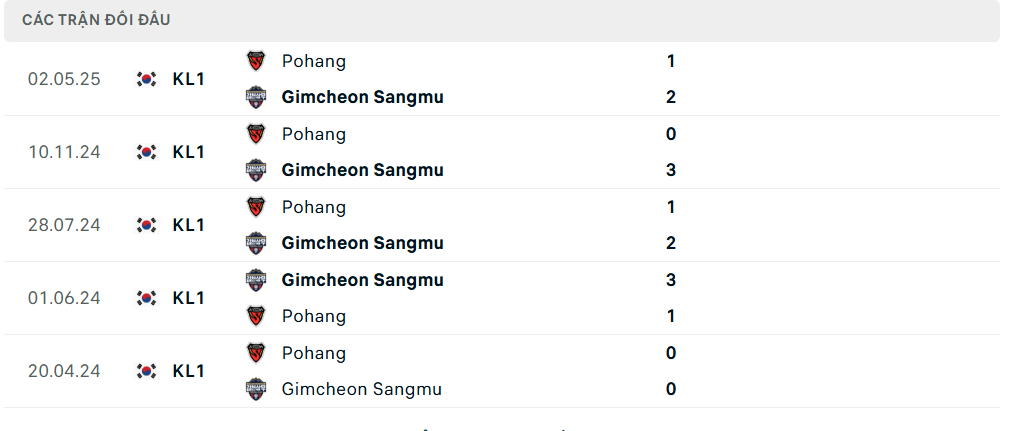Click Pohang crest in 01.06.24 match
This screenshot has width=1010, height=431.
point(256,316)
